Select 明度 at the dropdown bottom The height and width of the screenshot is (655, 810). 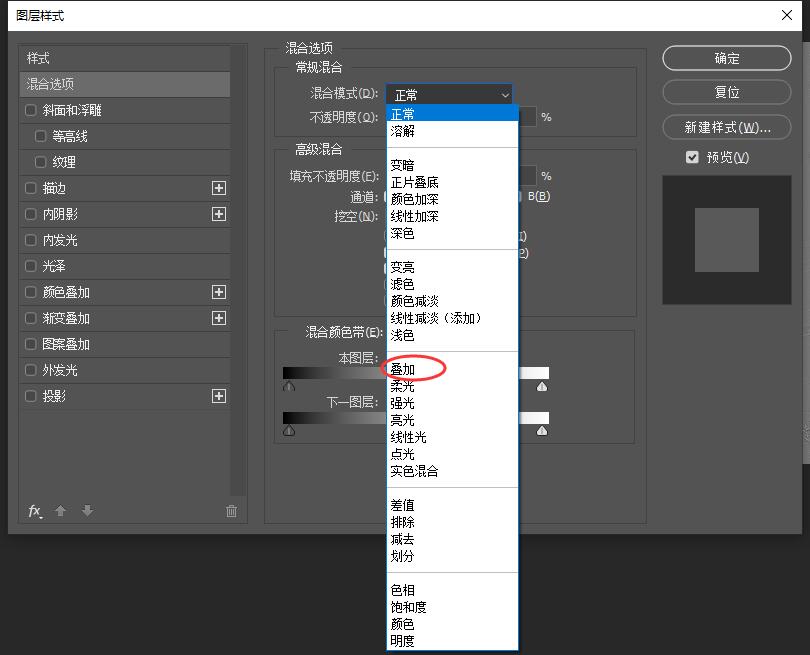[403, 640]
